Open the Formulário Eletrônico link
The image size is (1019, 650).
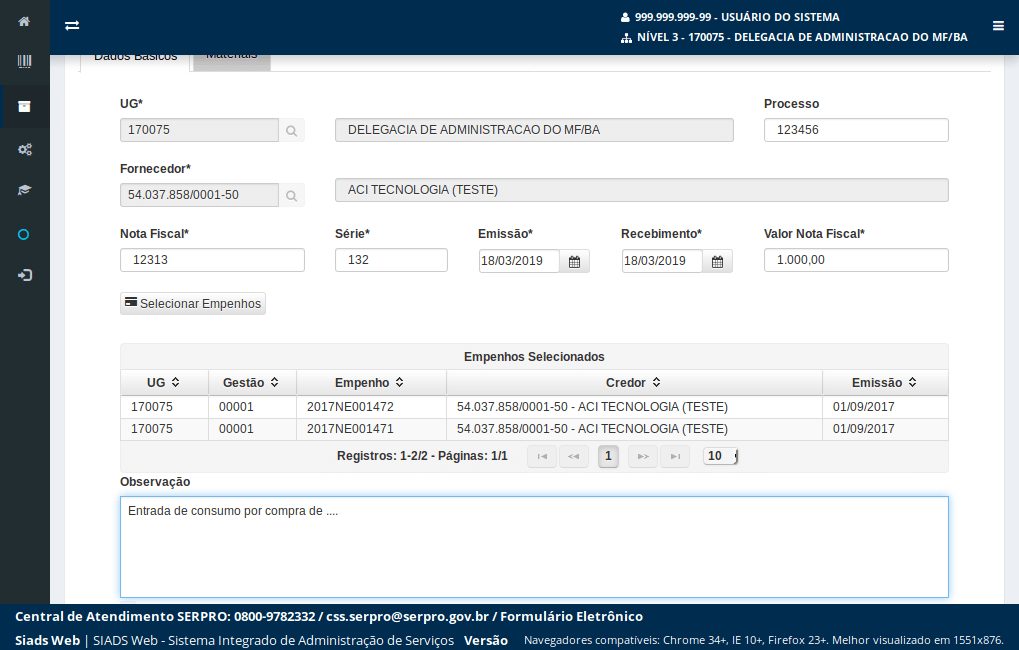coord(571,616)
